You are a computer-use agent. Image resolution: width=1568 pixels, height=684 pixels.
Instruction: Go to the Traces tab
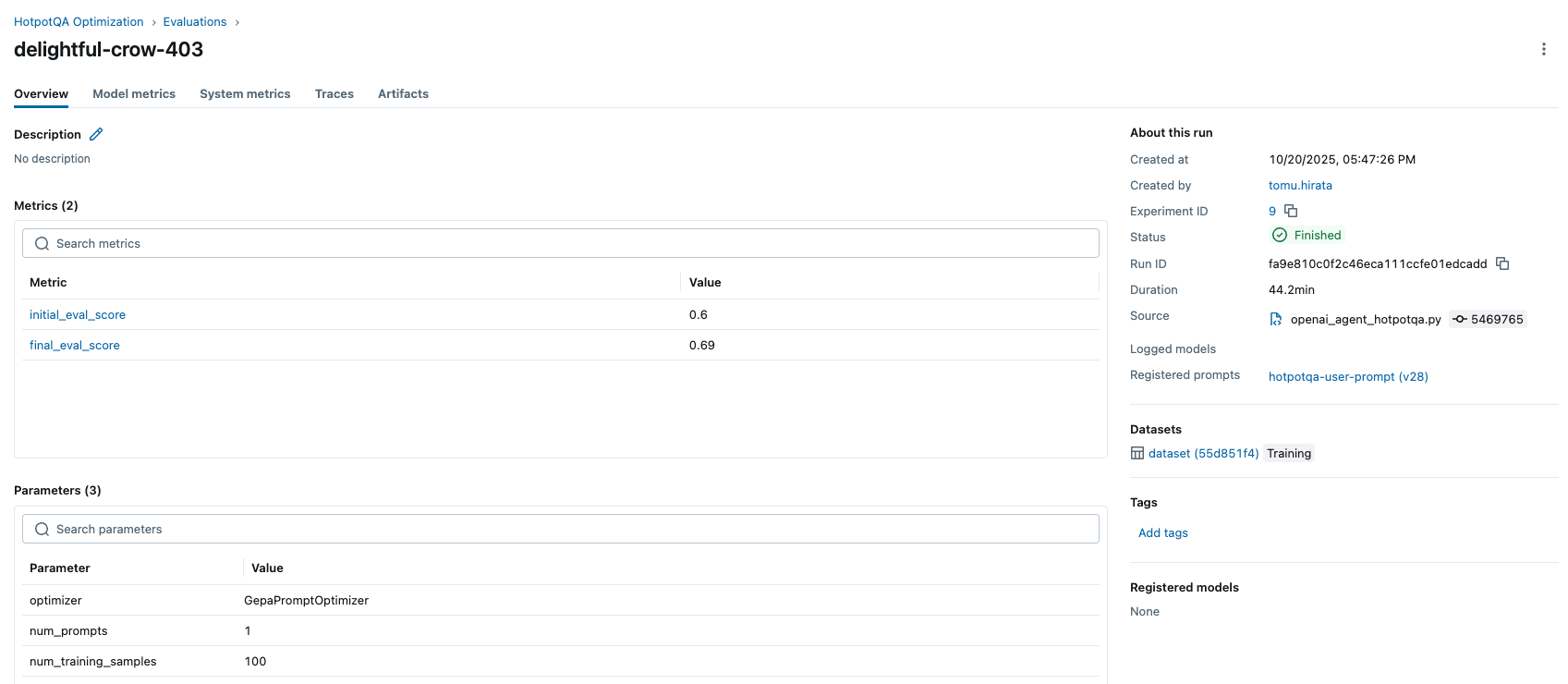[334, 93]
